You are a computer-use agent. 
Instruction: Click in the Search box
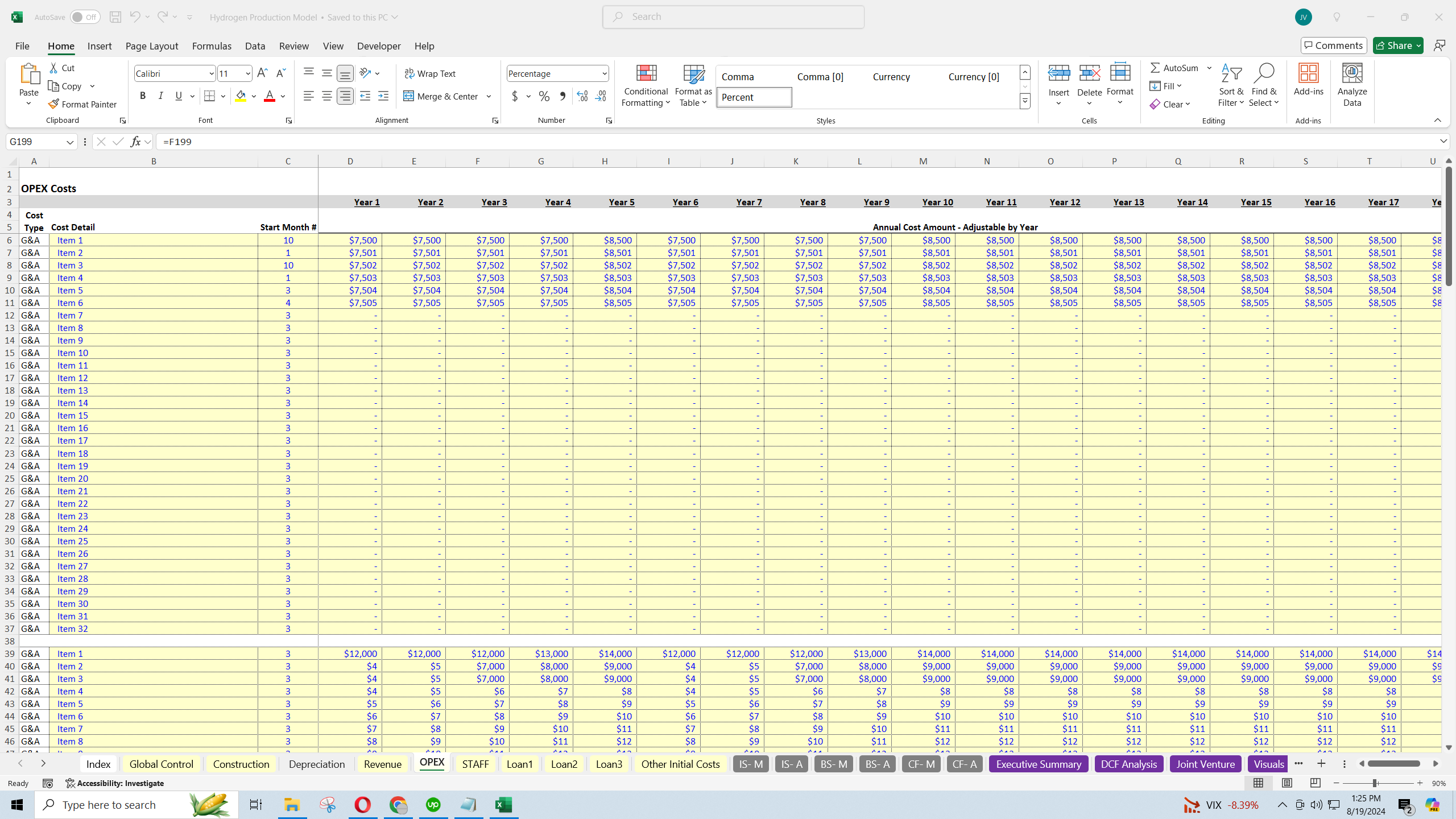[733, 16]
